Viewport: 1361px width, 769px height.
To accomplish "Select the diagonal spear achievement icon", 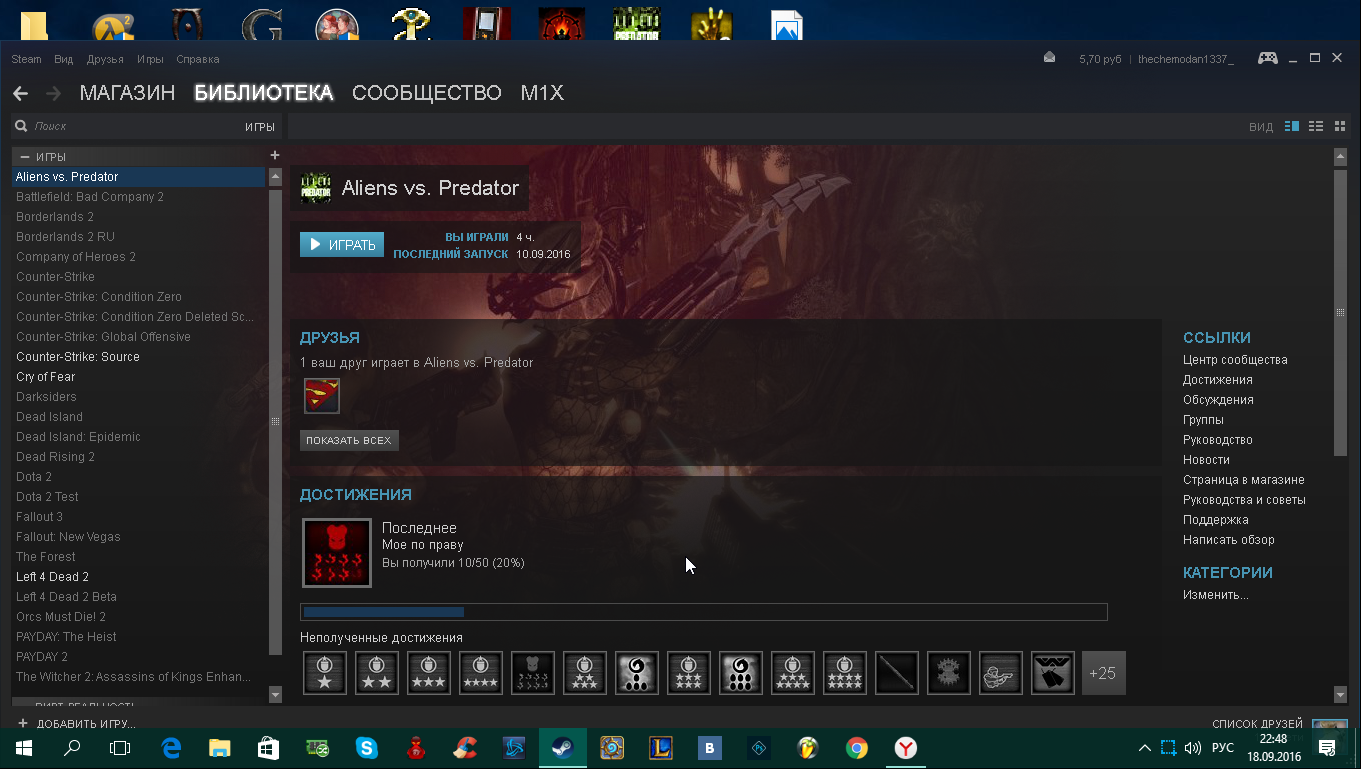I will pos(897,673).
